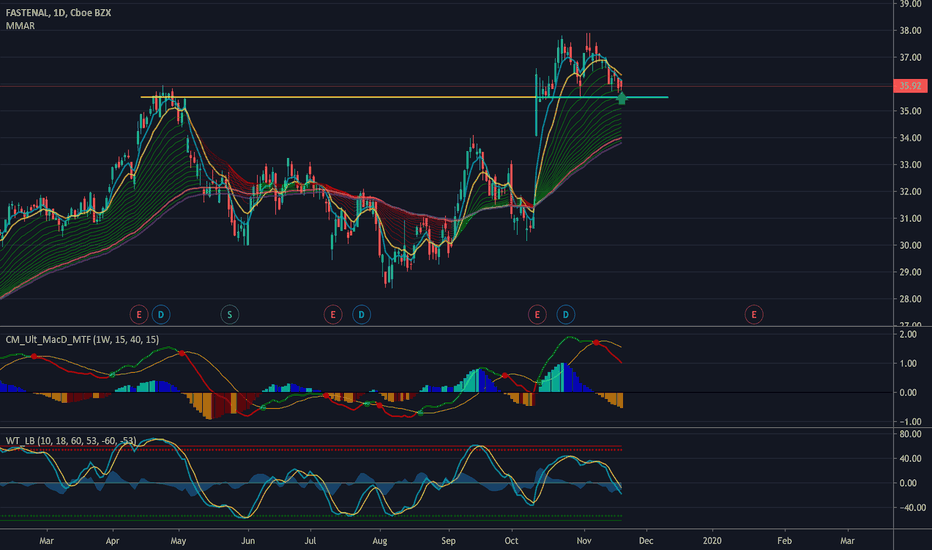932x550 pixels.
Task: Click the 35.00 price axis label
Action: tap(910, 111)
